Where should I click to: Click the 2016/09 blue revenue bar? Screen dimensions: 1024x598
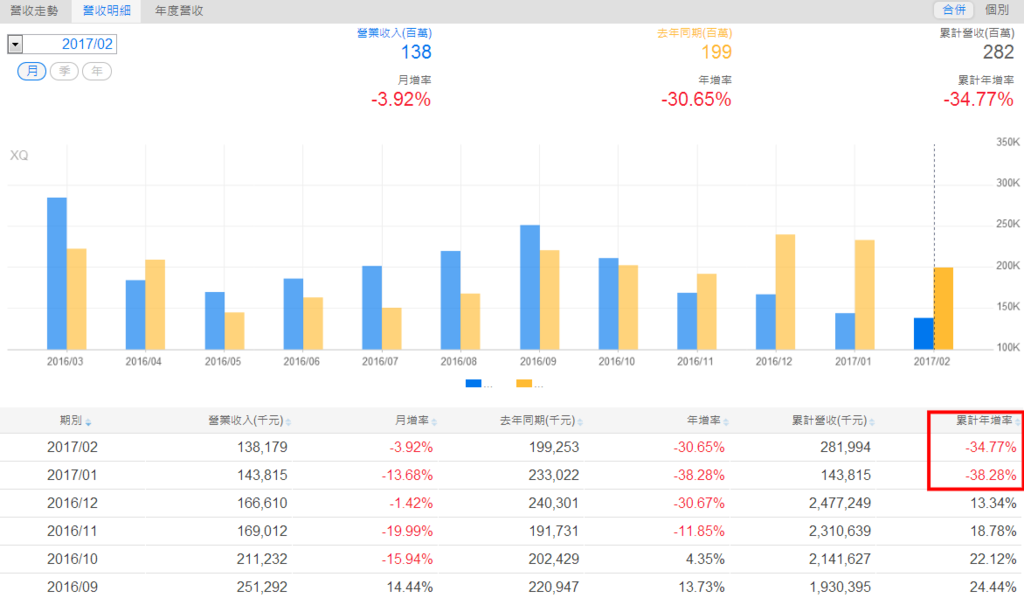pos(530,287)
